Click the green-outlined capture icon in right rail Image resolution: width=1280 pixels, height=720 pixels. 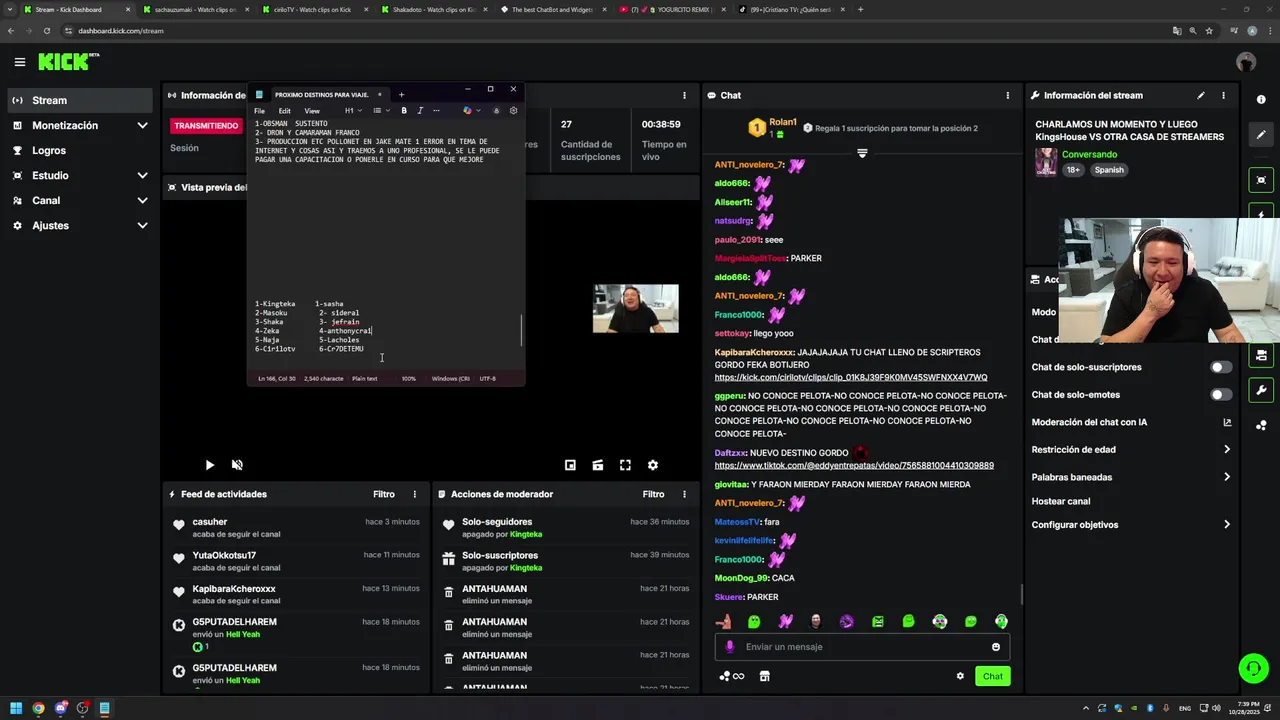tap(1261, 180)
